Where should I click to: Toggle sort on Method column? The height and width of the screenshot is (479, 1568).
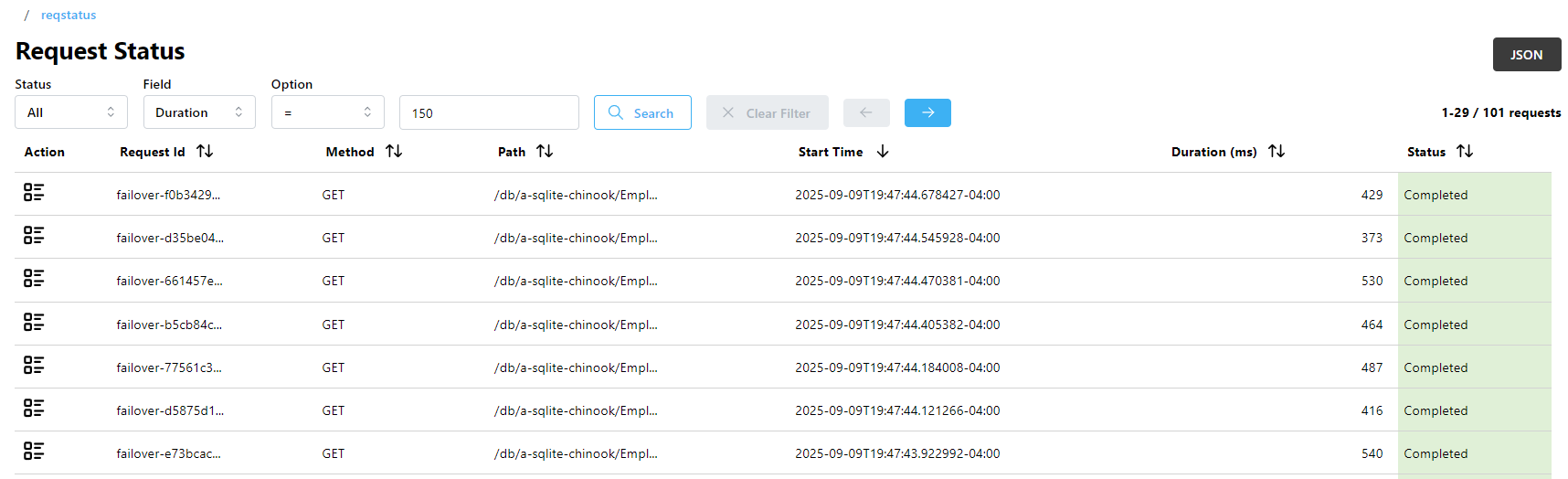coord(394,152)
